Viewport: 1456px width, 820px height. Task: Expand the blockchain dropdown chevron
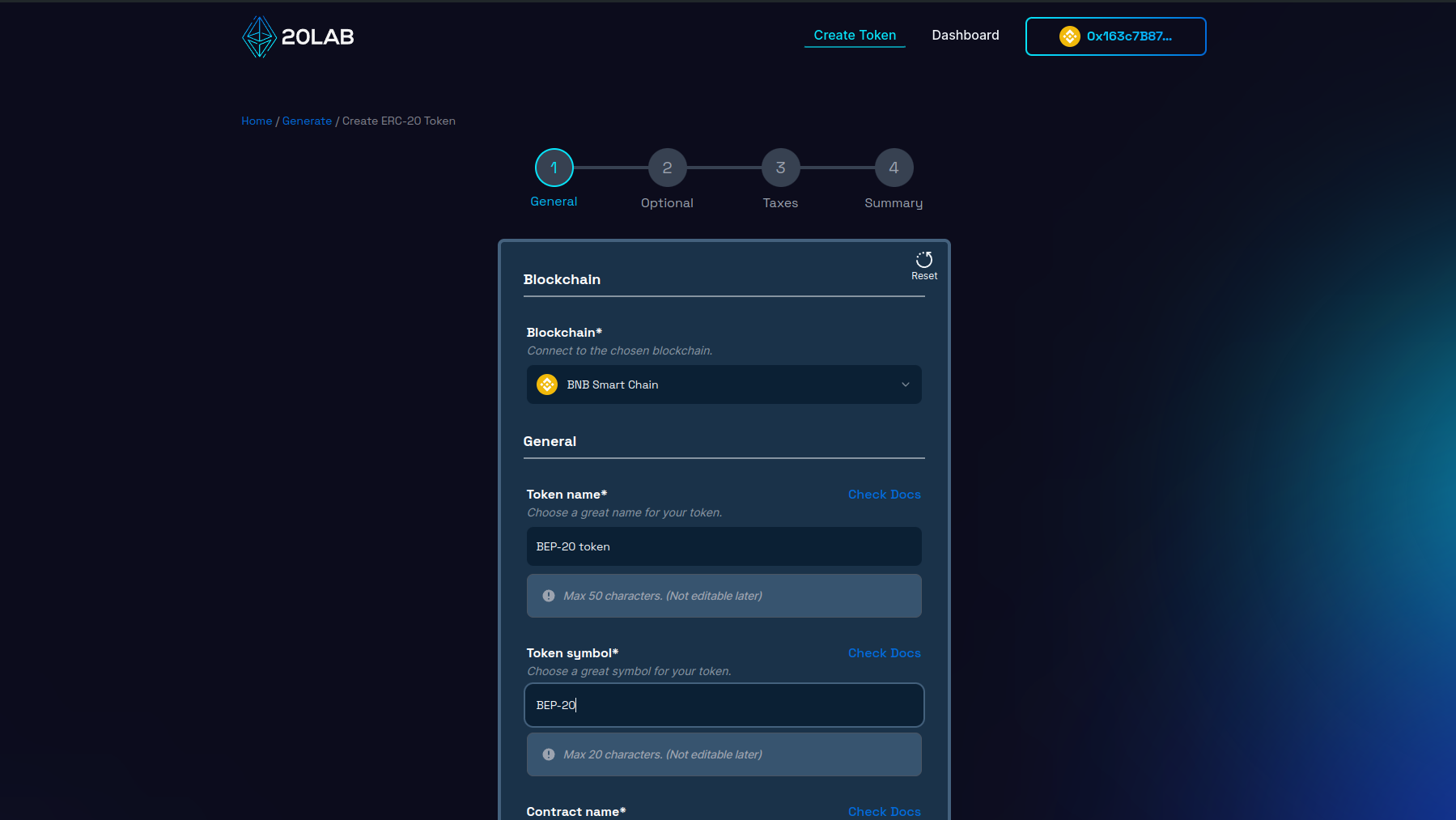tap(906, 385)
